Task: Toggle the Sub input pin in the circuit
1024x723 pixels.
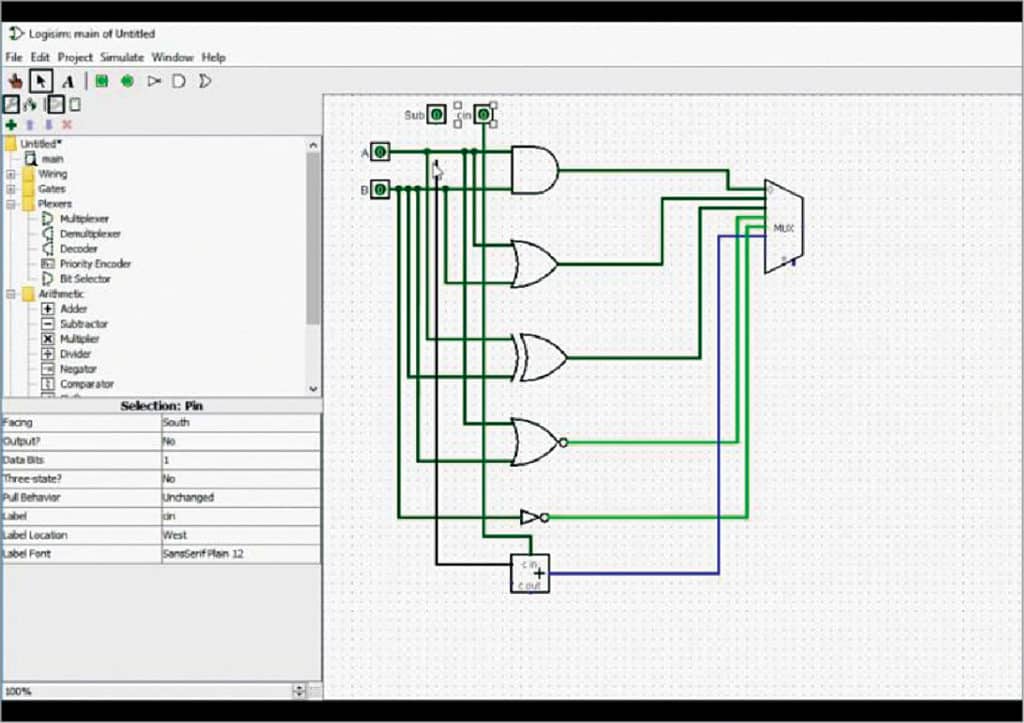Action: [x=437, y=114]
